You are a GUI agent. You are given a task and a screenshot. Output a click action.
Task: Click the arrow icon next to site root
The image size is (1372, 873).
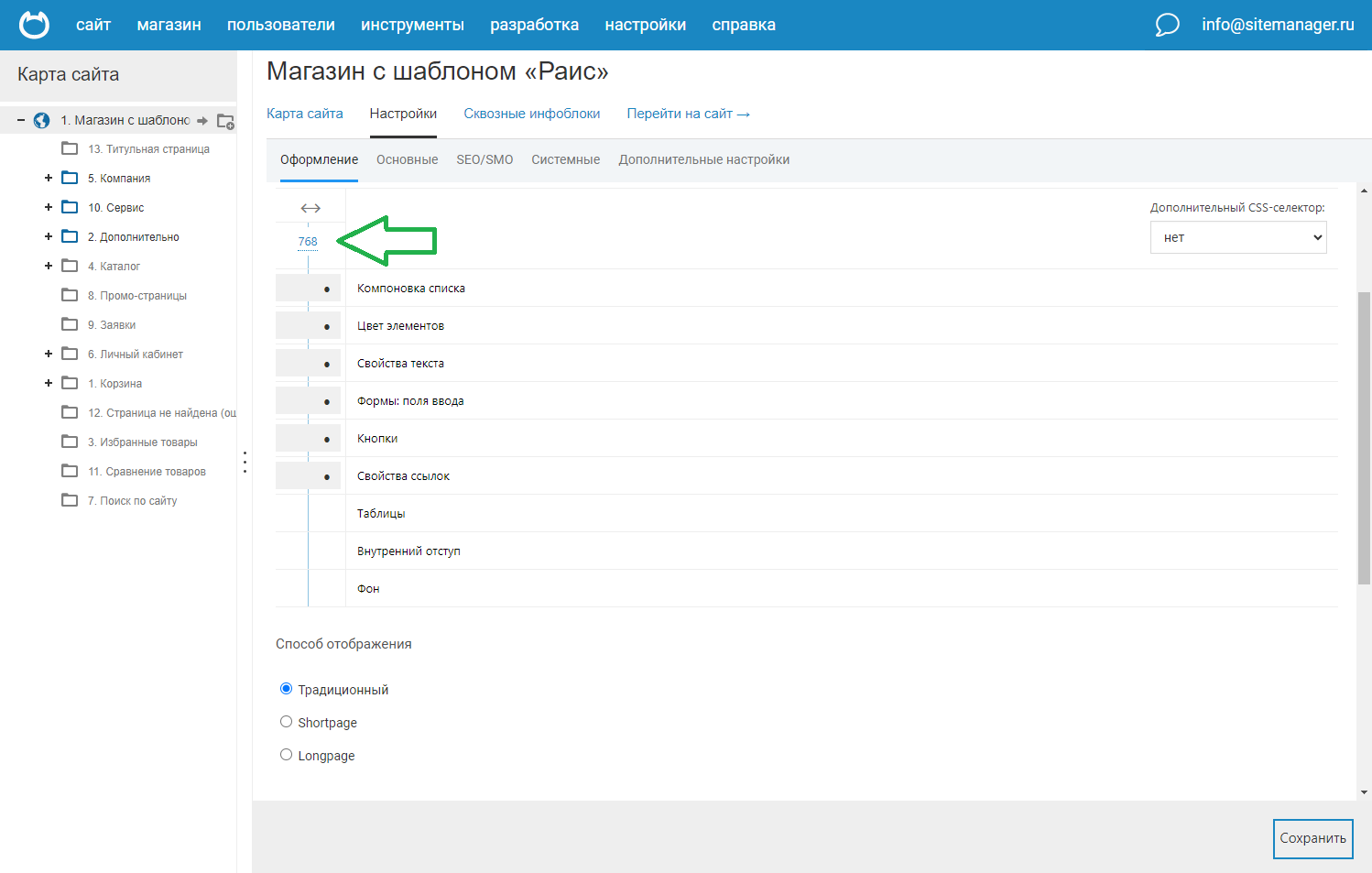(x=202, y=121)
